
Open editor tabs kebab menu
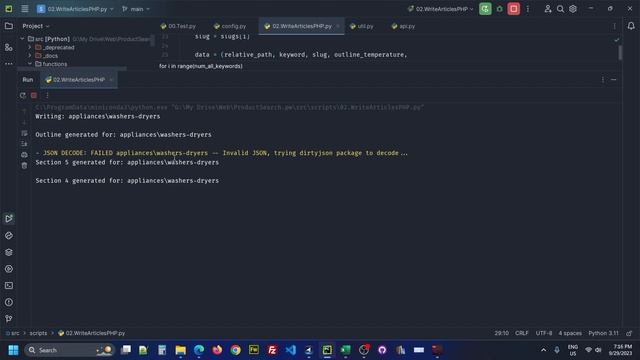pos(614,26)
